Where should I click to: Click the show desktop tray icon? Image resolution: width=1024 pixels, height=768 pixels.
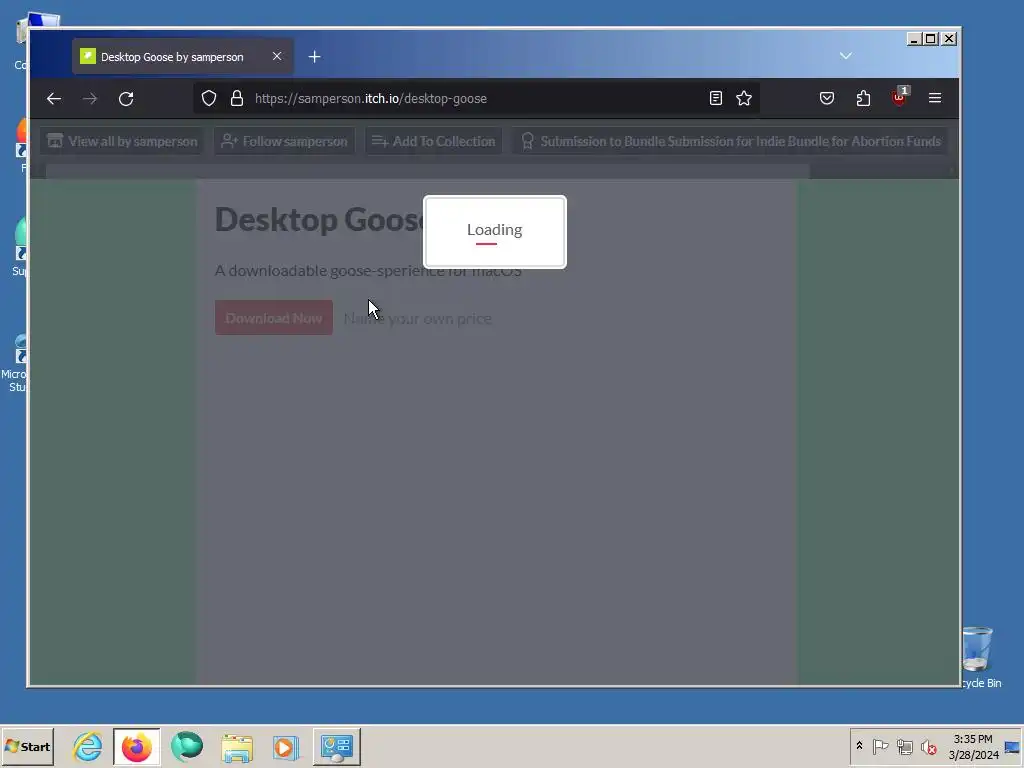(x=1013, y=746)
